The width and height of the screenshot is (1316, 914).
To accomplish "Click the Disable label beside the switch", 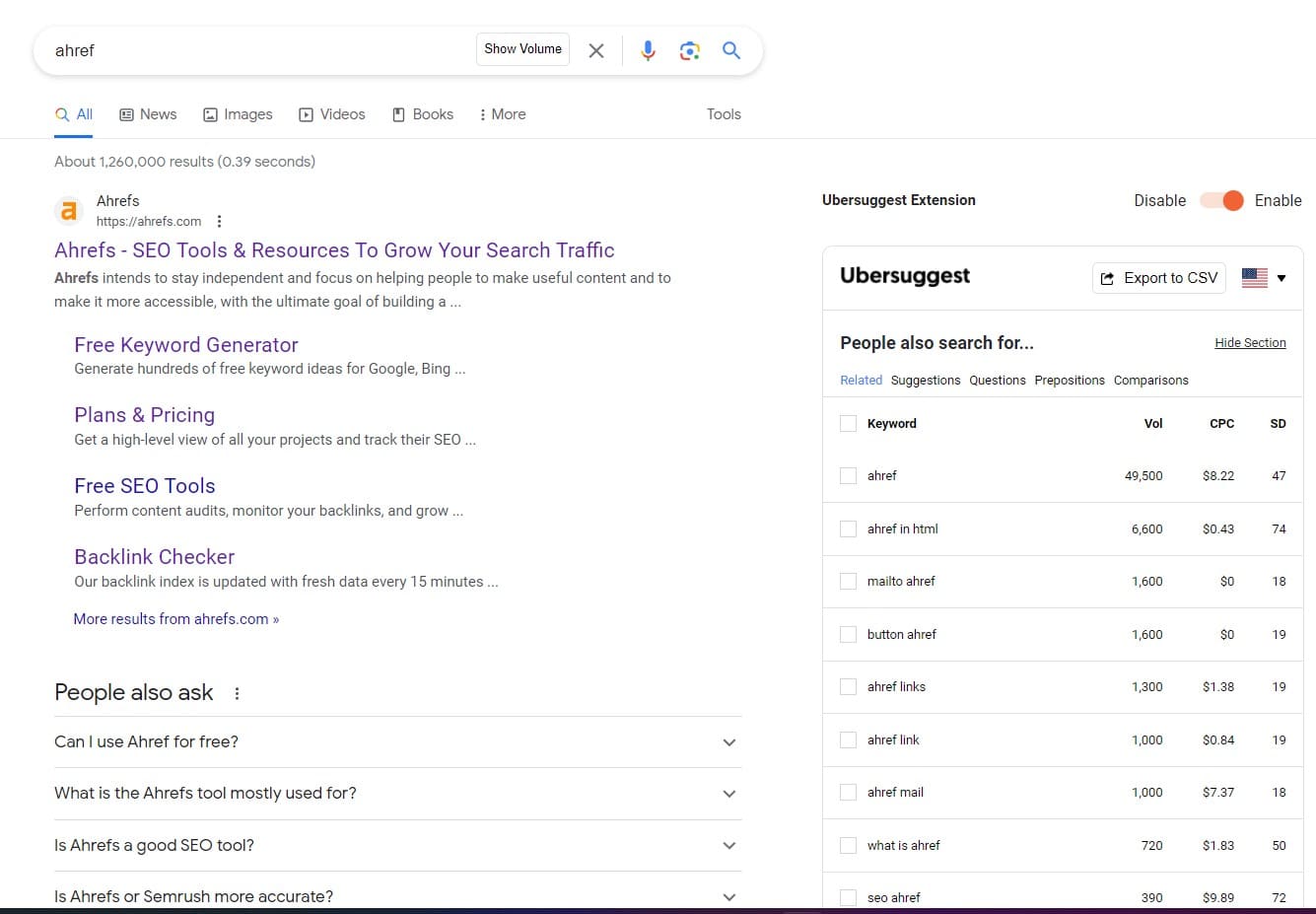I will (1160, 200).
